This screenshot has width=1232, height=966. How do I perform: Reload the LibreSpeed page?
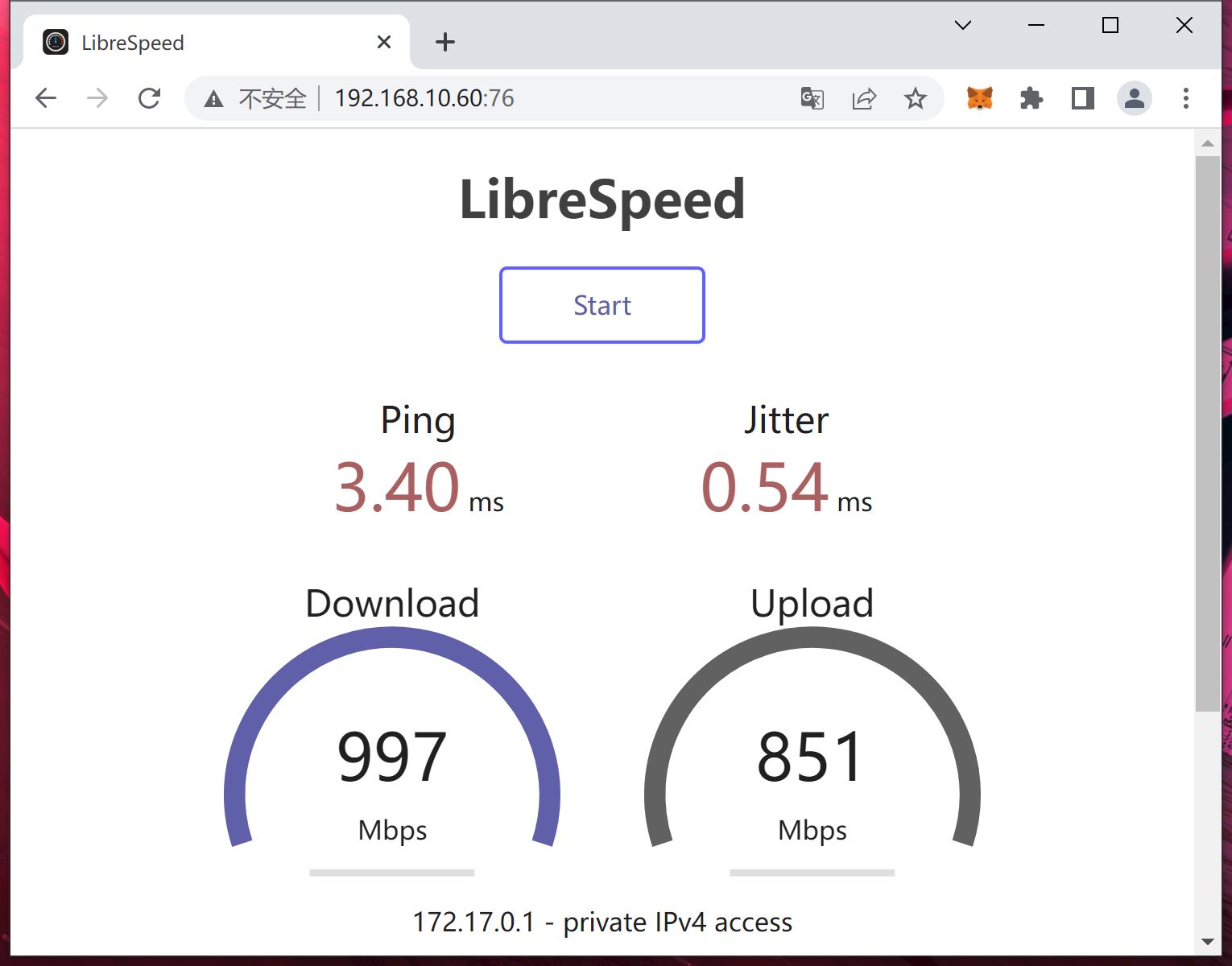[x=149, y=98]
